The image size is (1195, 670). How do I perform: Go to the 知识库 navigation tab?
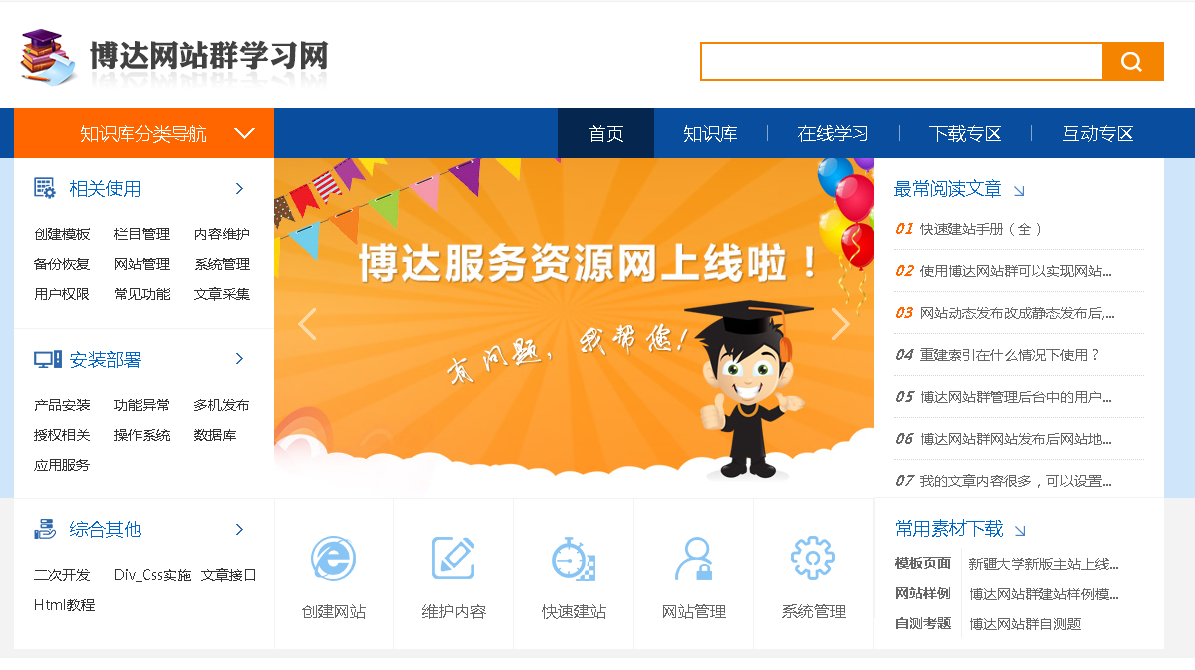(710, 133)
